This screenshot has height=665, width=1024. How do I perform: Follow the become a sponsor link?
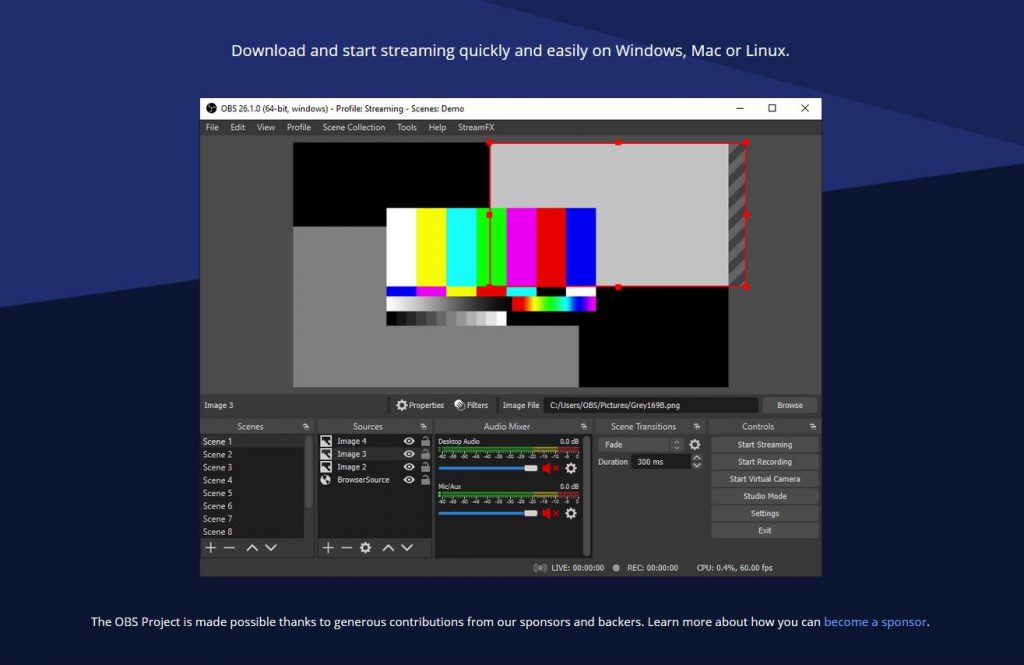(x=874, y=621)
